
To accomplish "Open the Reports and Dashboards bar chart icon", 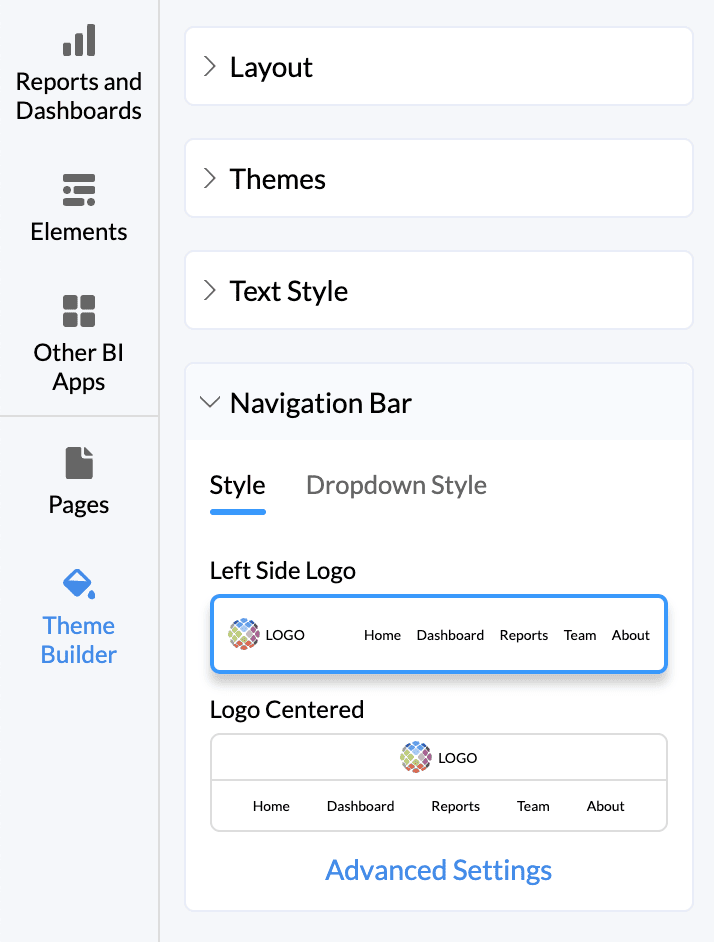I will point(79,40).
